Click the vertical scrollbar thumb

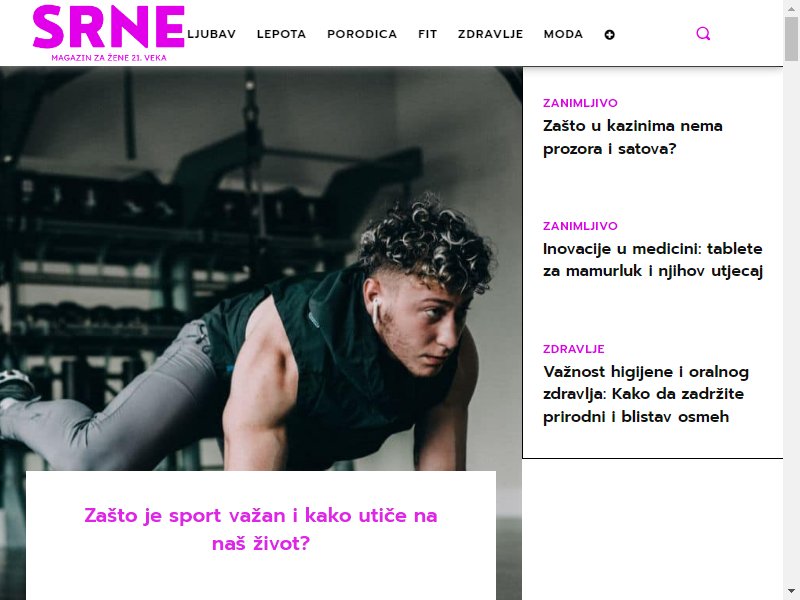[x=791, y=38]
